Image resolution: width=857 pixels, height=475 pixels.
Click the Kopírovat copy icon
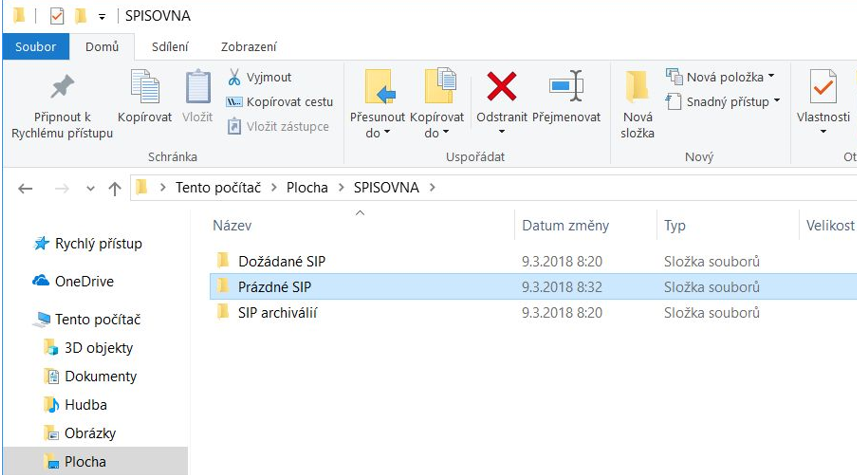(x=145, y=88)
